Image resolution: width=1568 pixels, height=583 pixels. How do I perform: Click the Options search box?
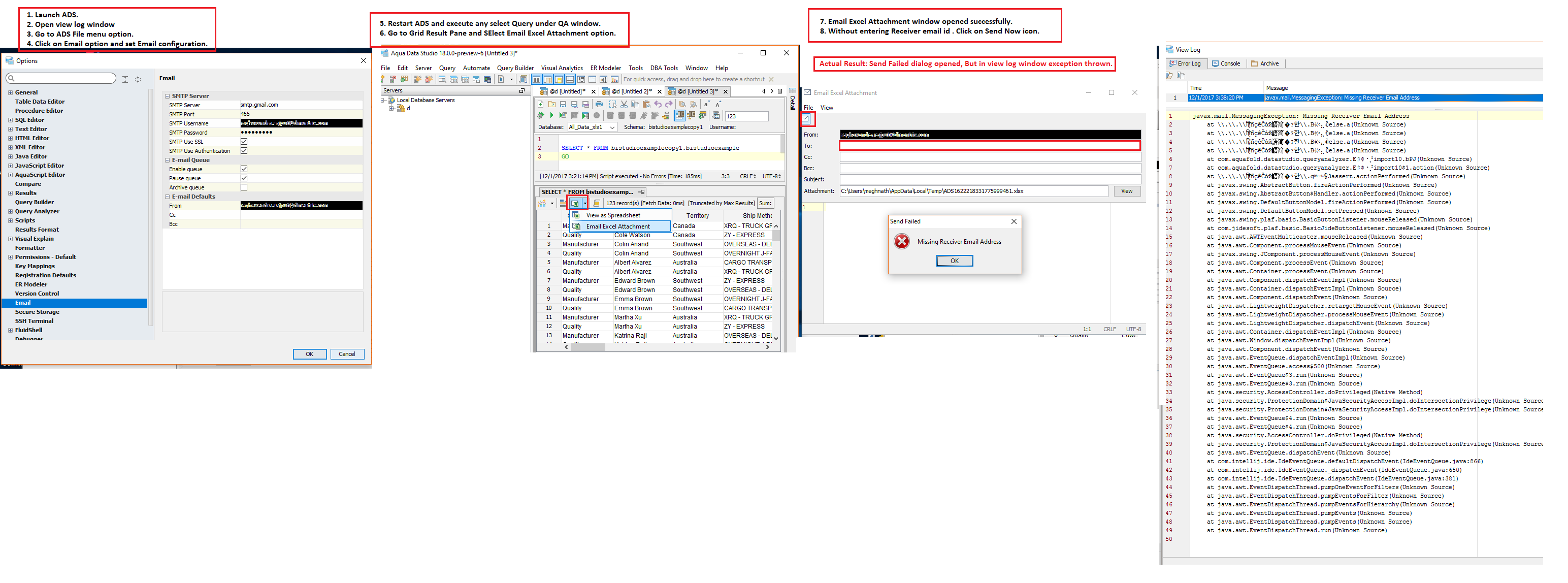pos(61,79)
